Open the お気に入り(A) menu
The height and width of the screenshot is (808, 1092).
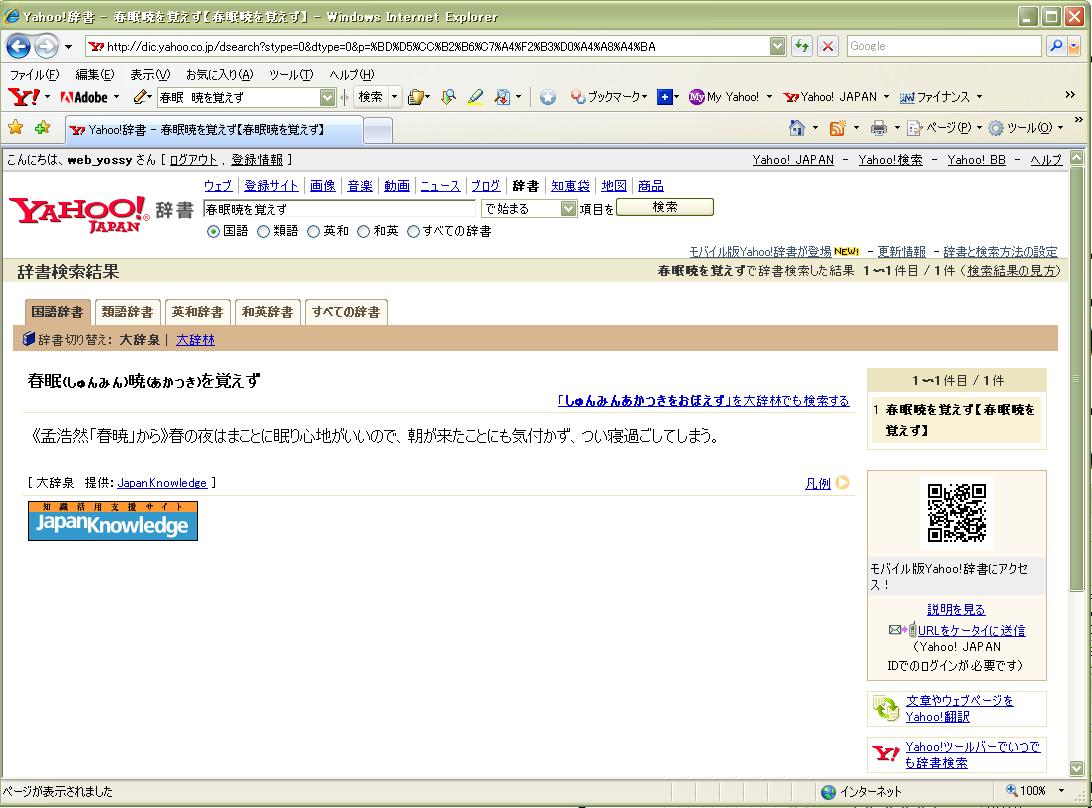(219, 75)
